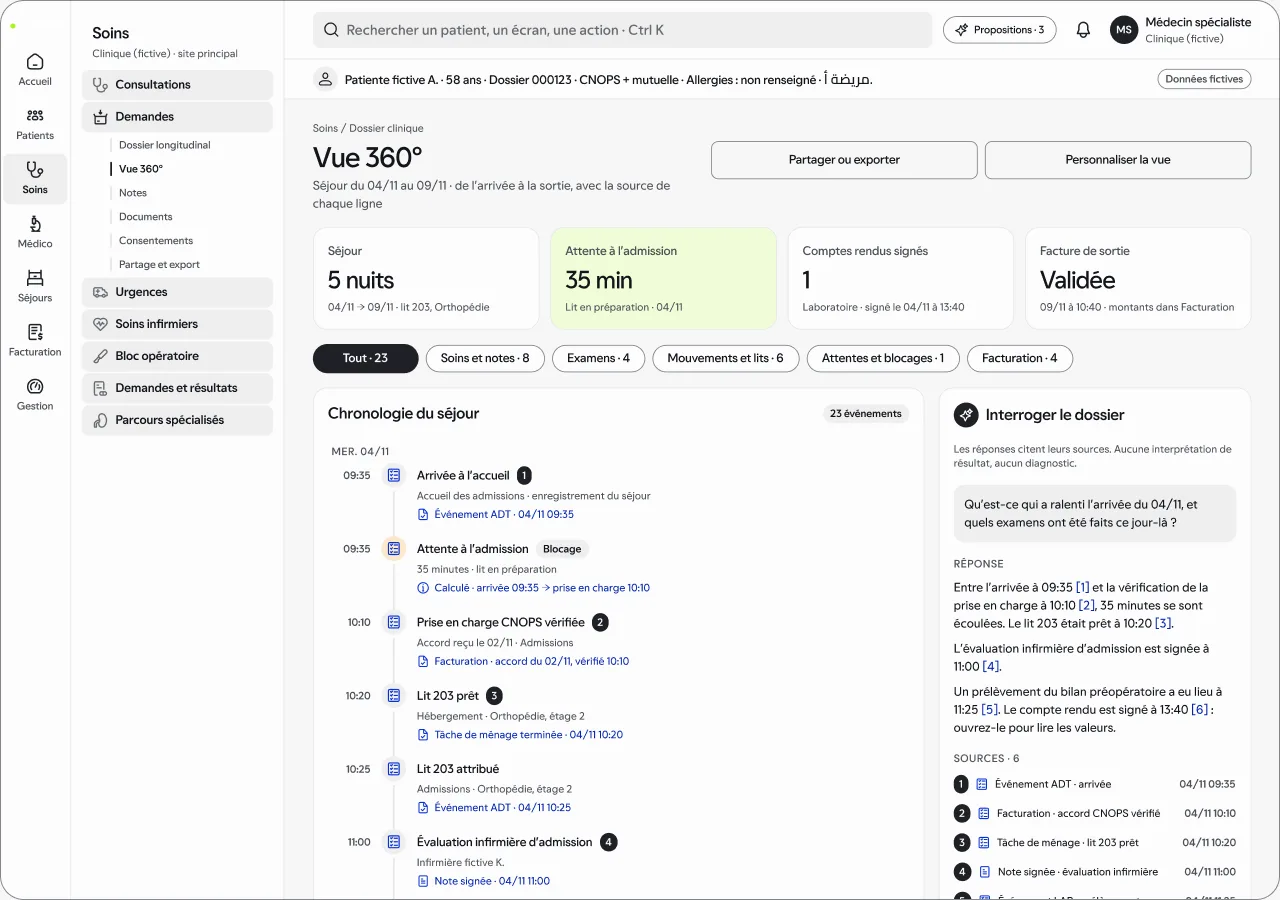Click the orange Attente à l'admission timeline icon
1280x900 pixels.
tap(394, 549)
